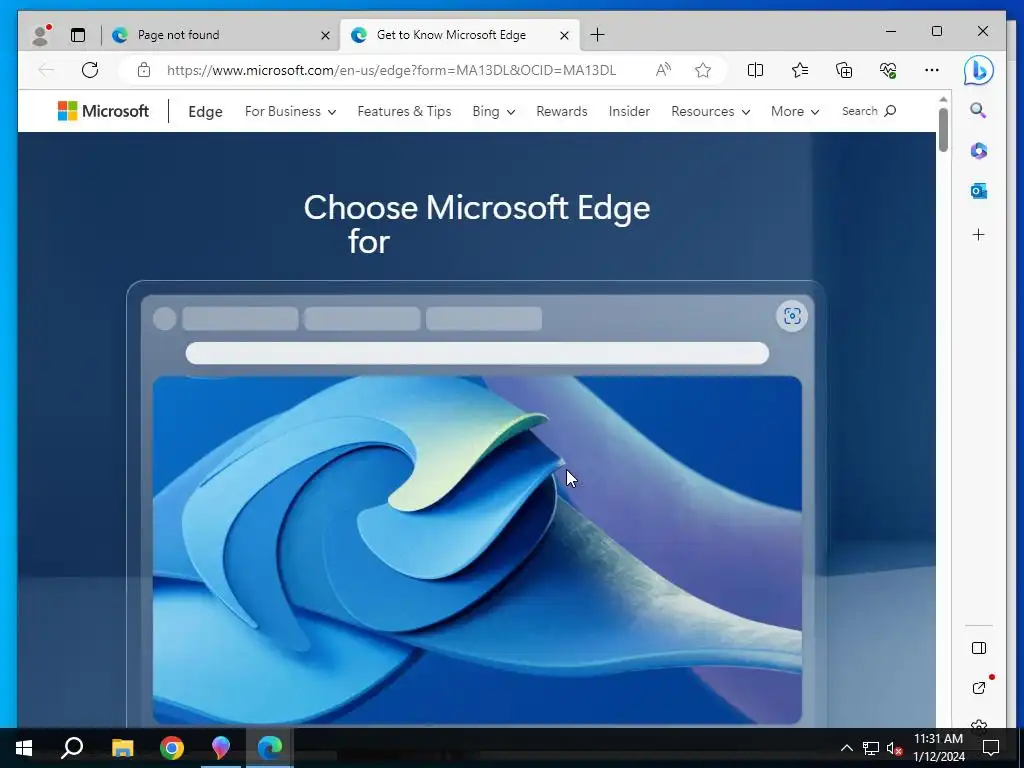
Task: Toggle sidebar visibility icon near bottom
Action: point(978,648)
